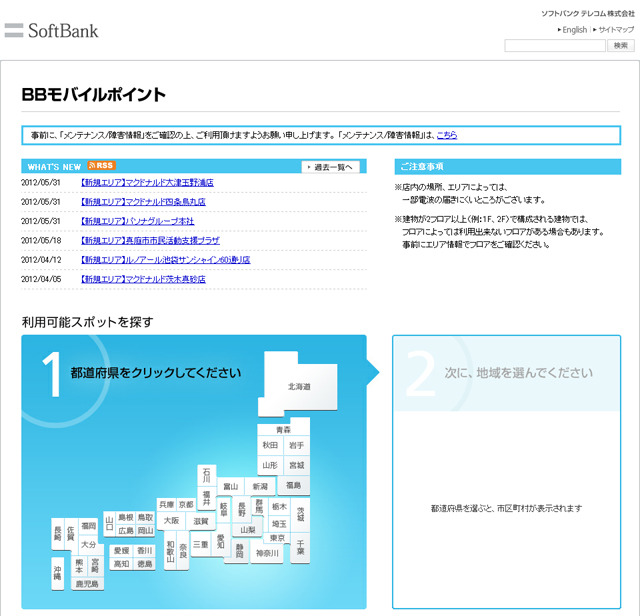This screenshot has width=640, height=616.
Task: Open the サイトマップ sitemap link
Action: pyautogui.click(x=616, y=30)
